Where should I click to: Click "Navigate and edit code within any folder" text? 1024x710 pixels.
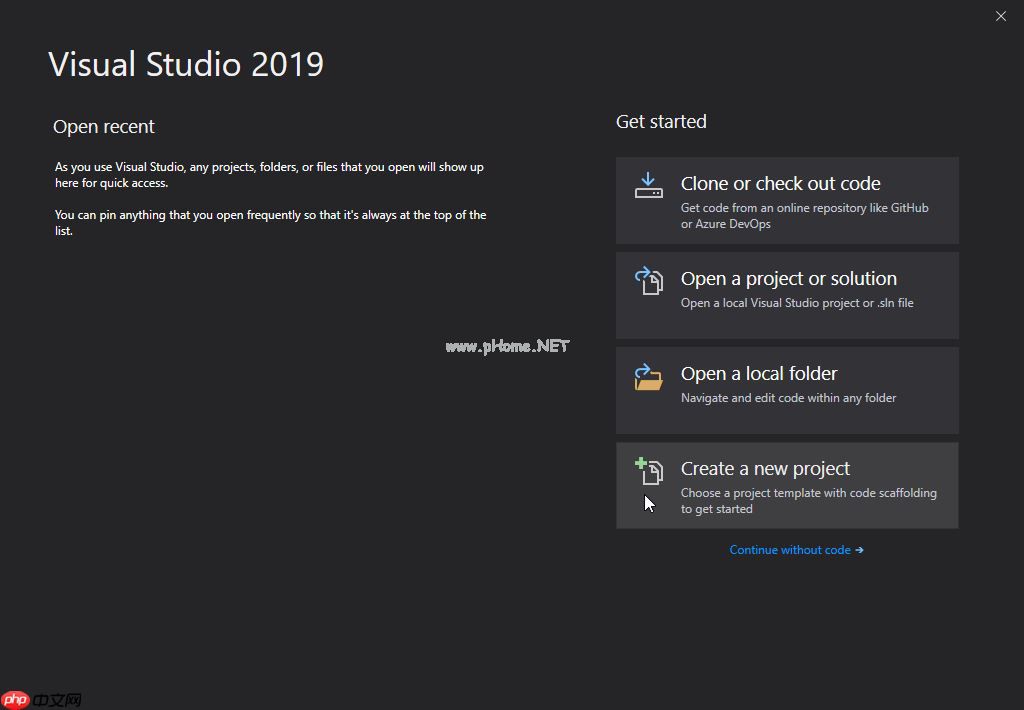coord(788,398)
